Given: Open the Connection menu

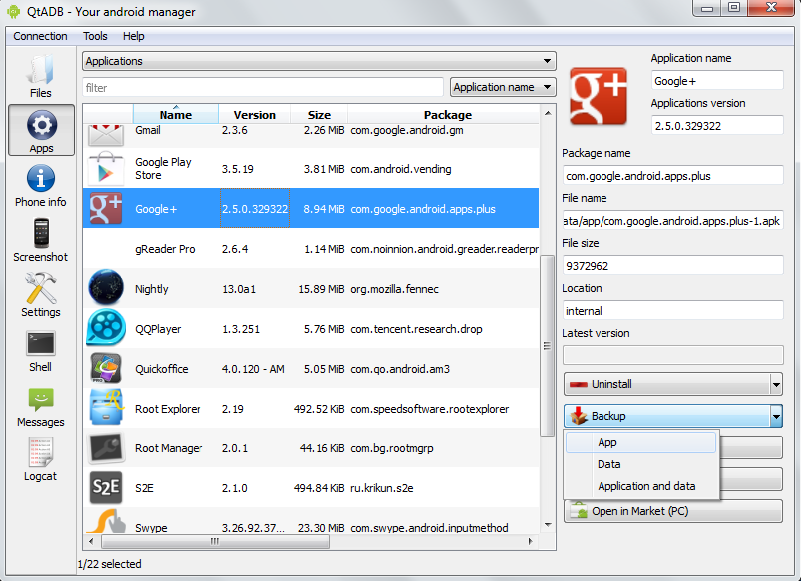Looking at the screenshot, I should point(40,36).
